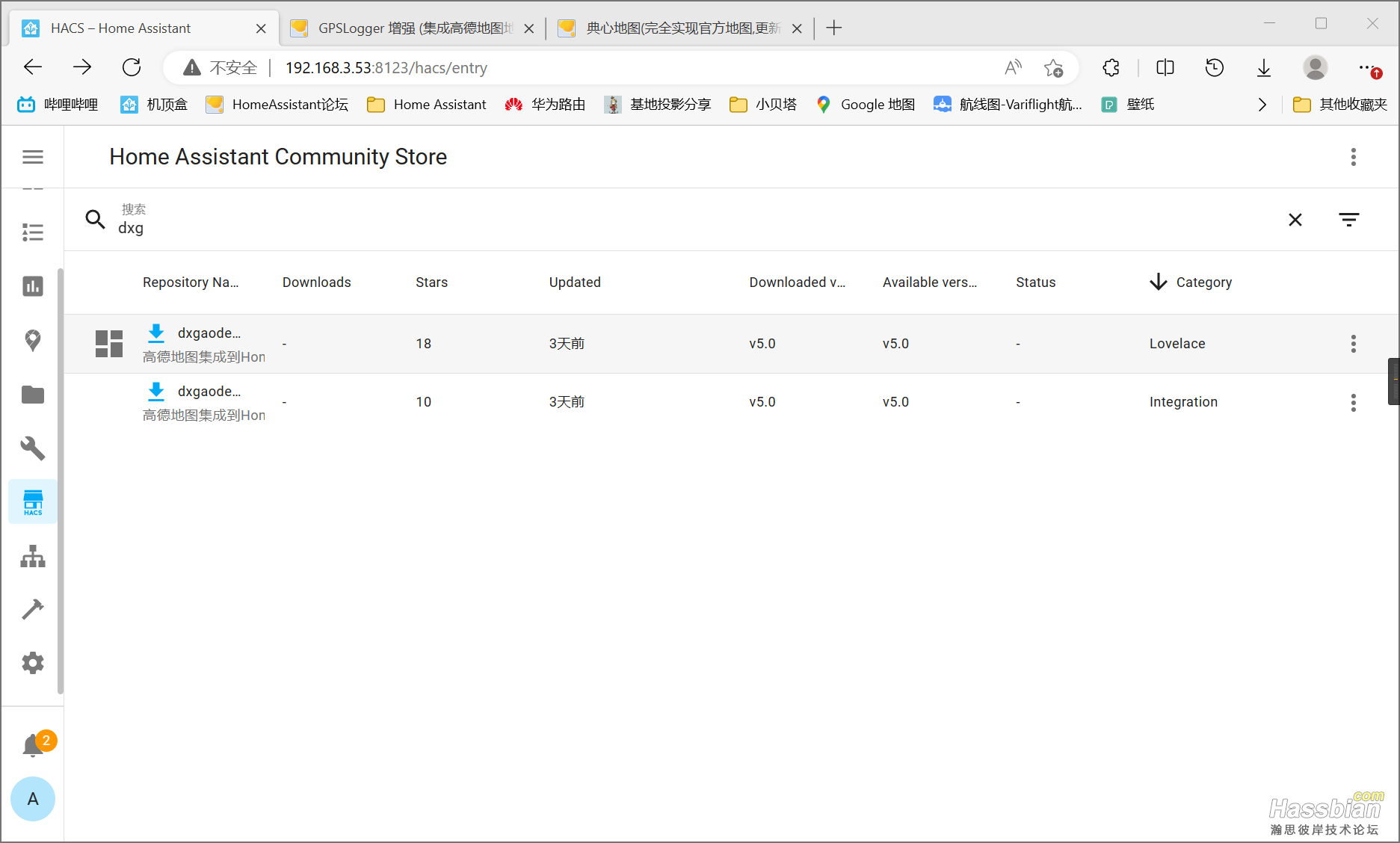The width and height of the screenshot is (1400, 843).
Task: Open the Map marker sidebar icon
Action: click(x=33, y=340)
